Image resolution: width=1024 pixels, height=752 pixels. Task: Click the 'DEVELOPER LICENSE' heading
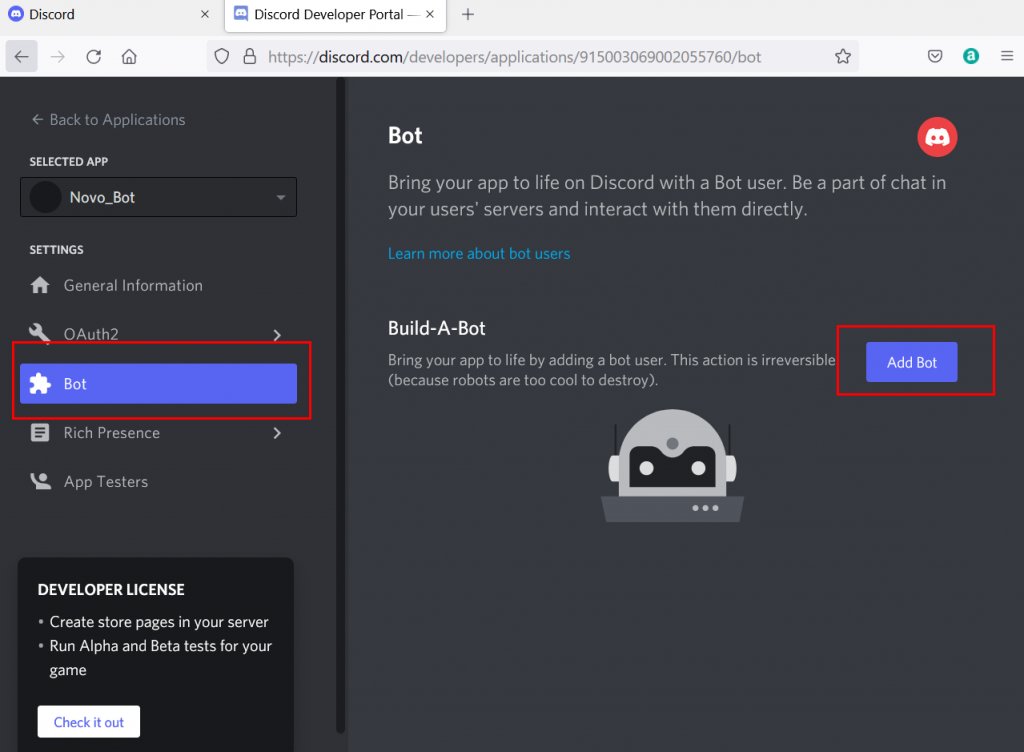pos(111,590)
